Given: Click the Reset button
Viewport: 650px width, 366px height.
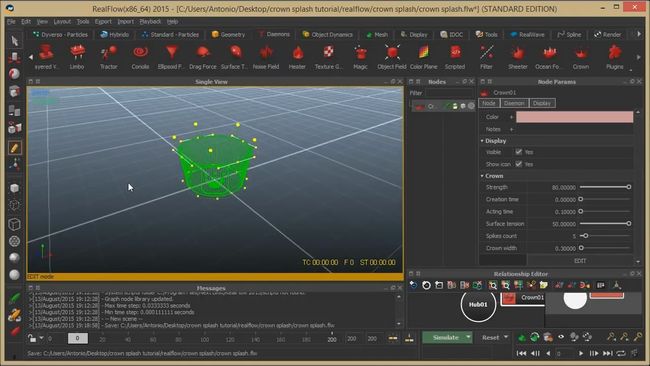Looking at the screenshot, I should [490, 337].
